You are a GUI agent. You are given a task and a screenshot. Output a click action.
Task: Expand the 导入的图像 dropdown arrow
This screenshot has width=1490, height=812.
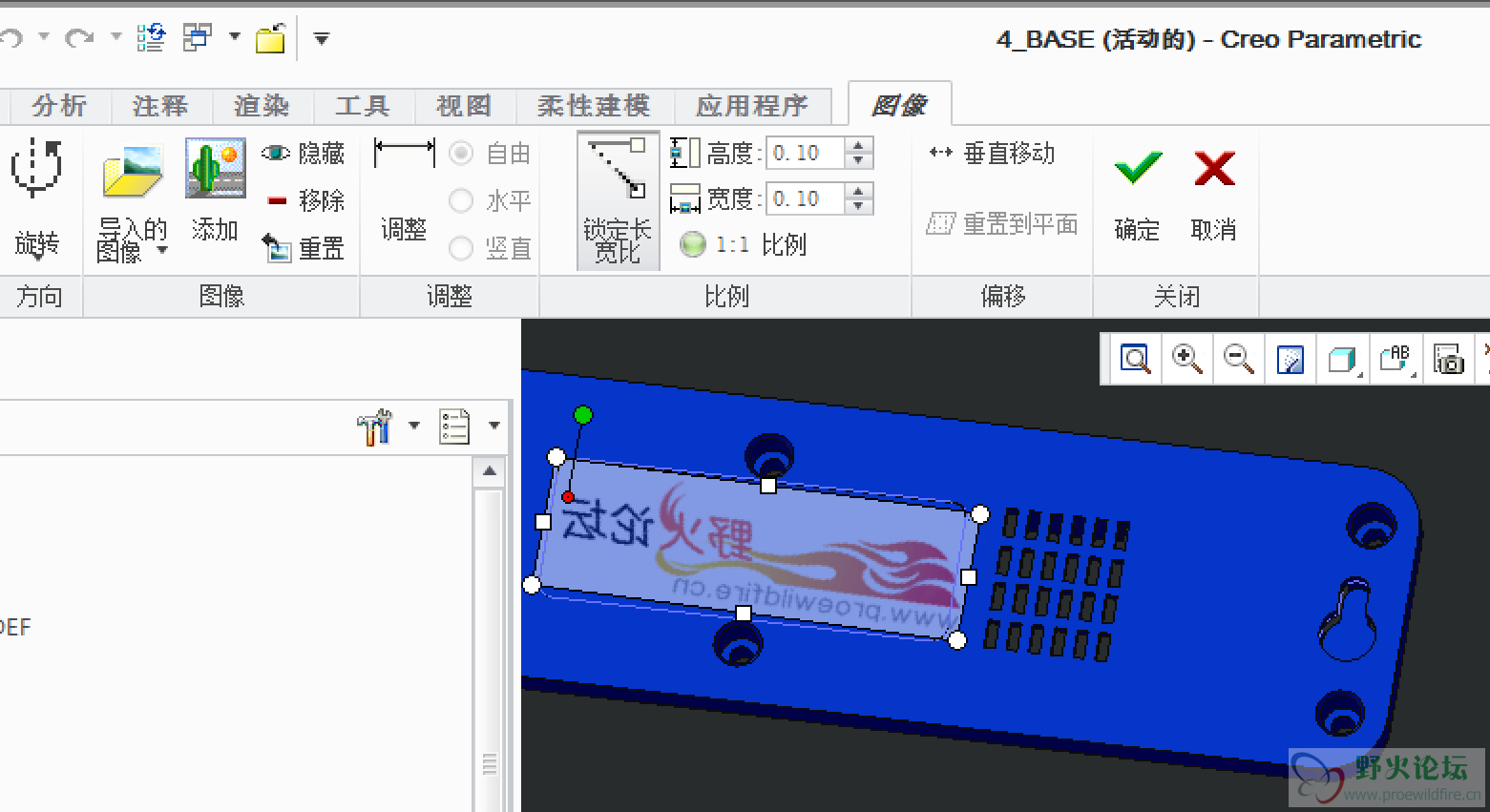162,250
